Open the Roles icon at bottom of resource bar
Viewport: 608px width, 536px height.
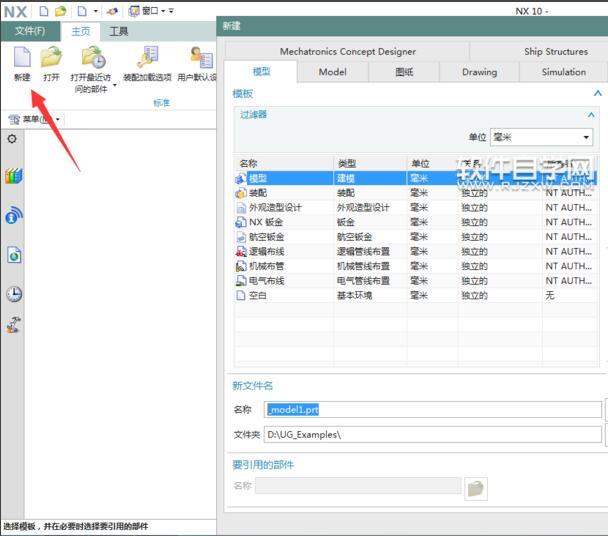pyautogui.click(x=14, y=325)
